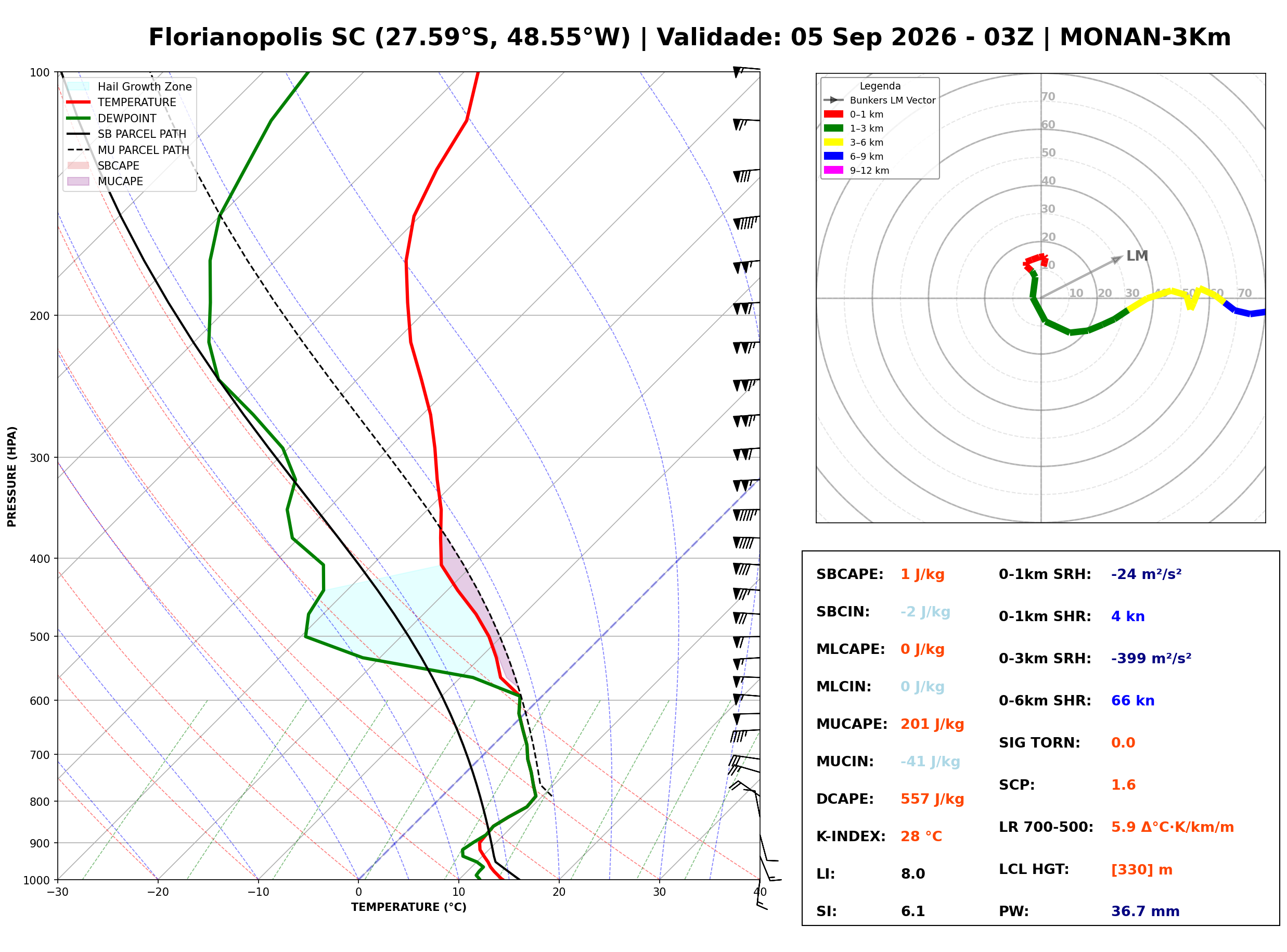Click the PRESSURE (HPA) axis label

[x=12, y=477]
